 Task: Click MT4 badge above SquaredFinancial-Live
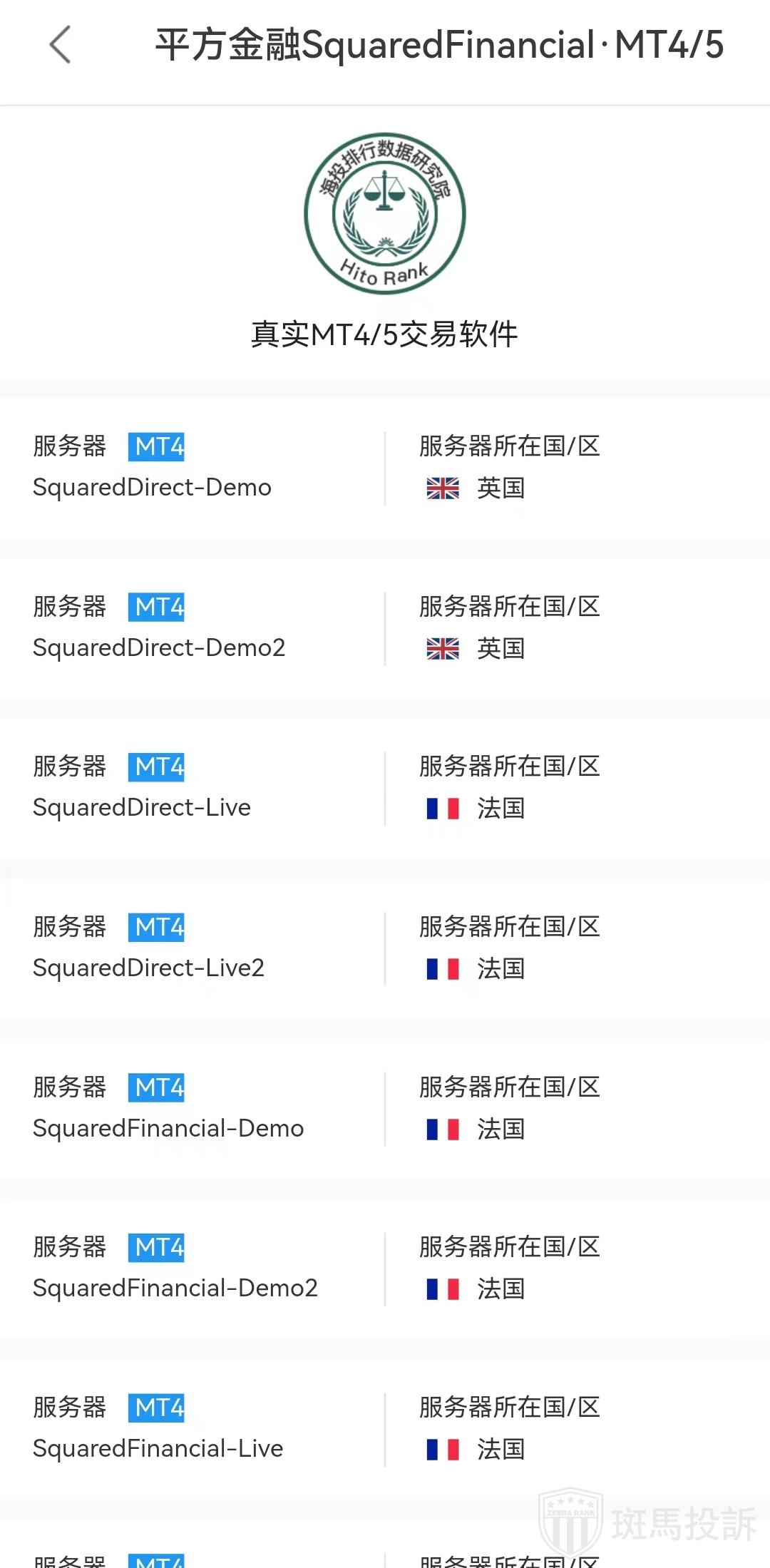[157, 1408]
